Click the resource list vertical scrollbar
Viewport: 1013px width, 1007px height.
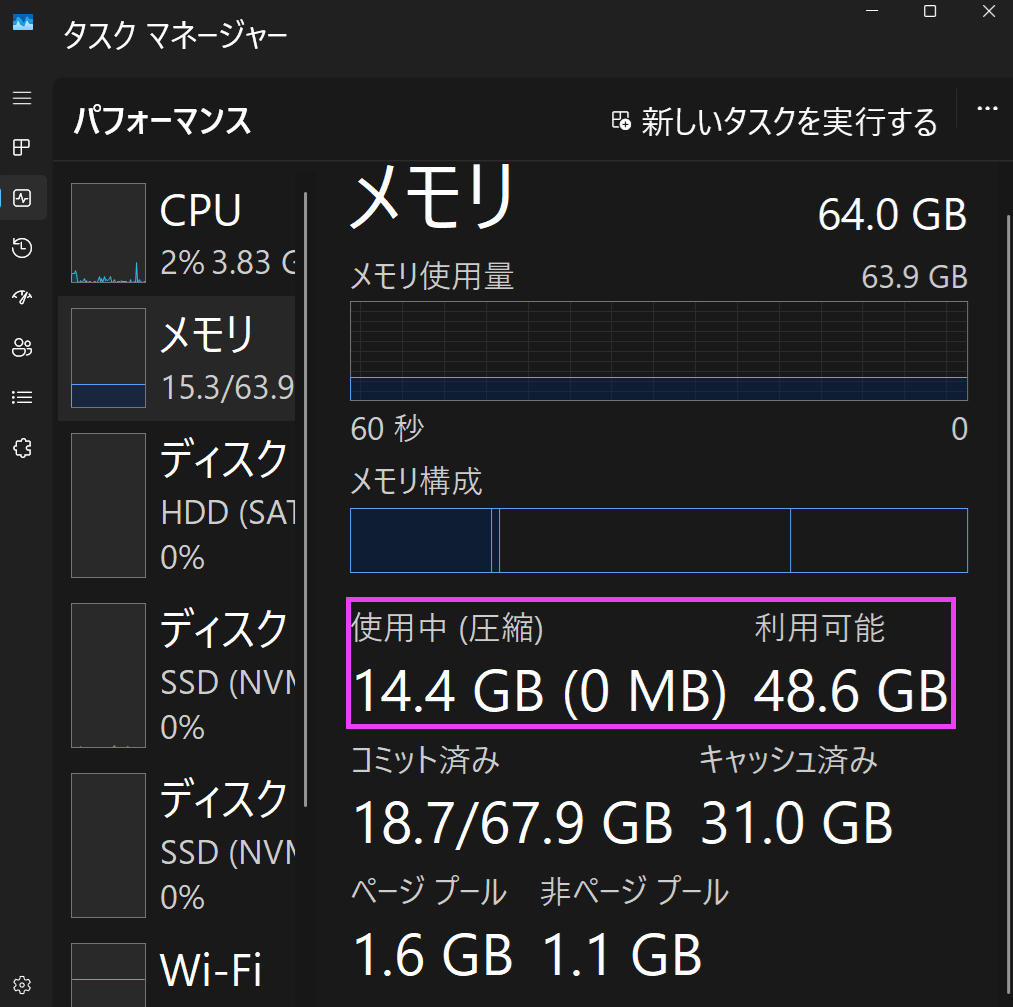(x=306, y=500)
